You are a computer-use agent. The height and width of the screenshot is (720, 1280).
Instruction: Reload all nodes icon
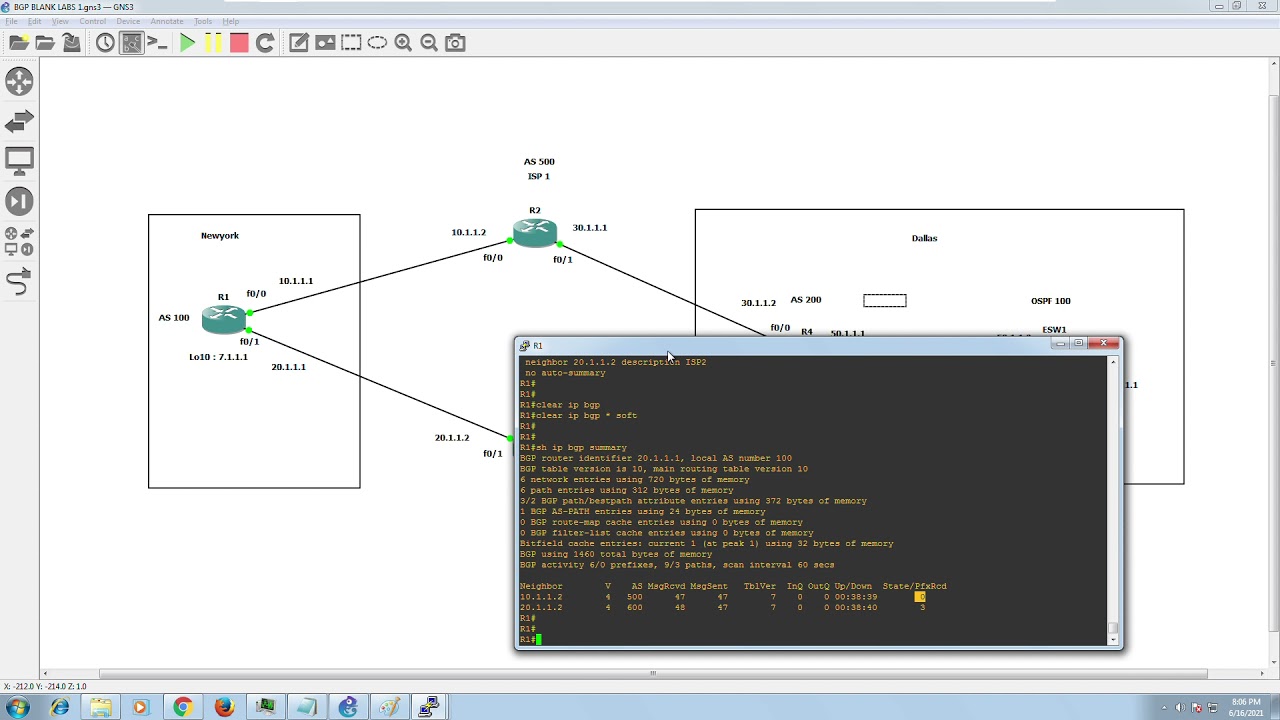click(265, 42)
